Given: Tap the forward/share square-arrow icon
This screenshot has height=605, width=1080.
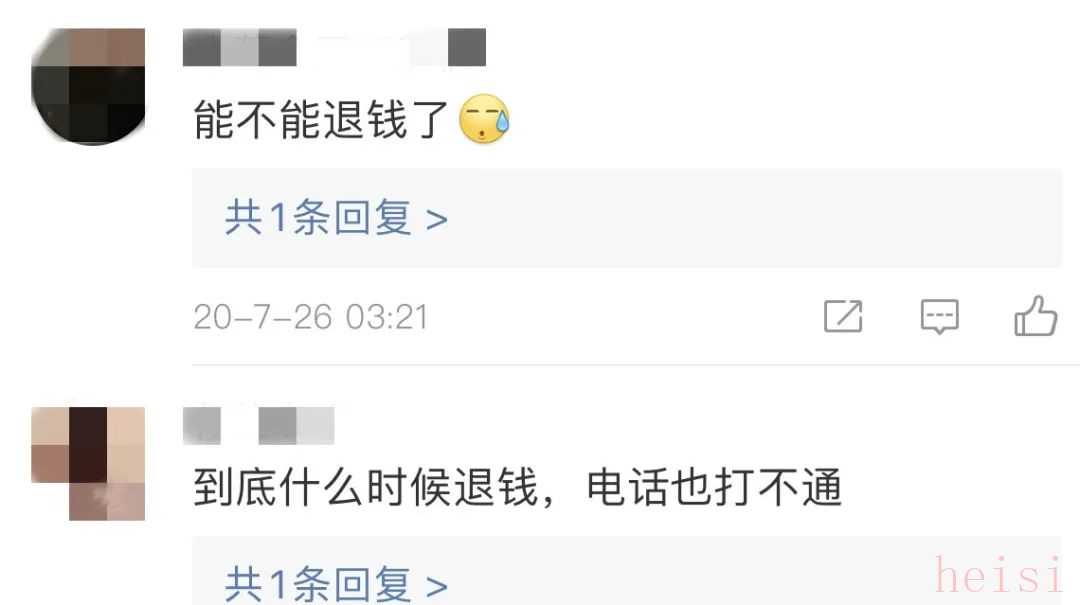Looking at the screenshot, I should pyautogui.click(x=843, y=316).
